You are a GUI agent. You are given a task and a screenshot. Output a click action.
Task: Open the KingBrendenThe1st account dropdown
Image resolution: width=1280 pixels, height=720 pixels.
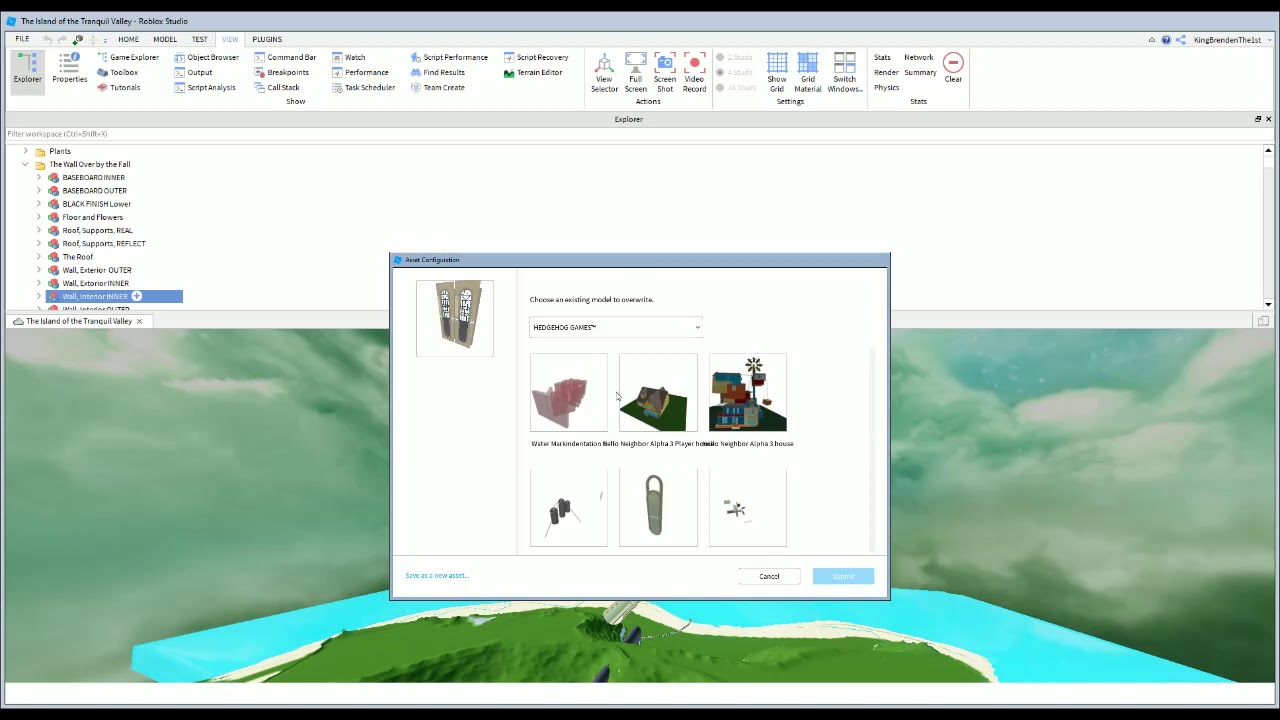[x=1233, y=40]
